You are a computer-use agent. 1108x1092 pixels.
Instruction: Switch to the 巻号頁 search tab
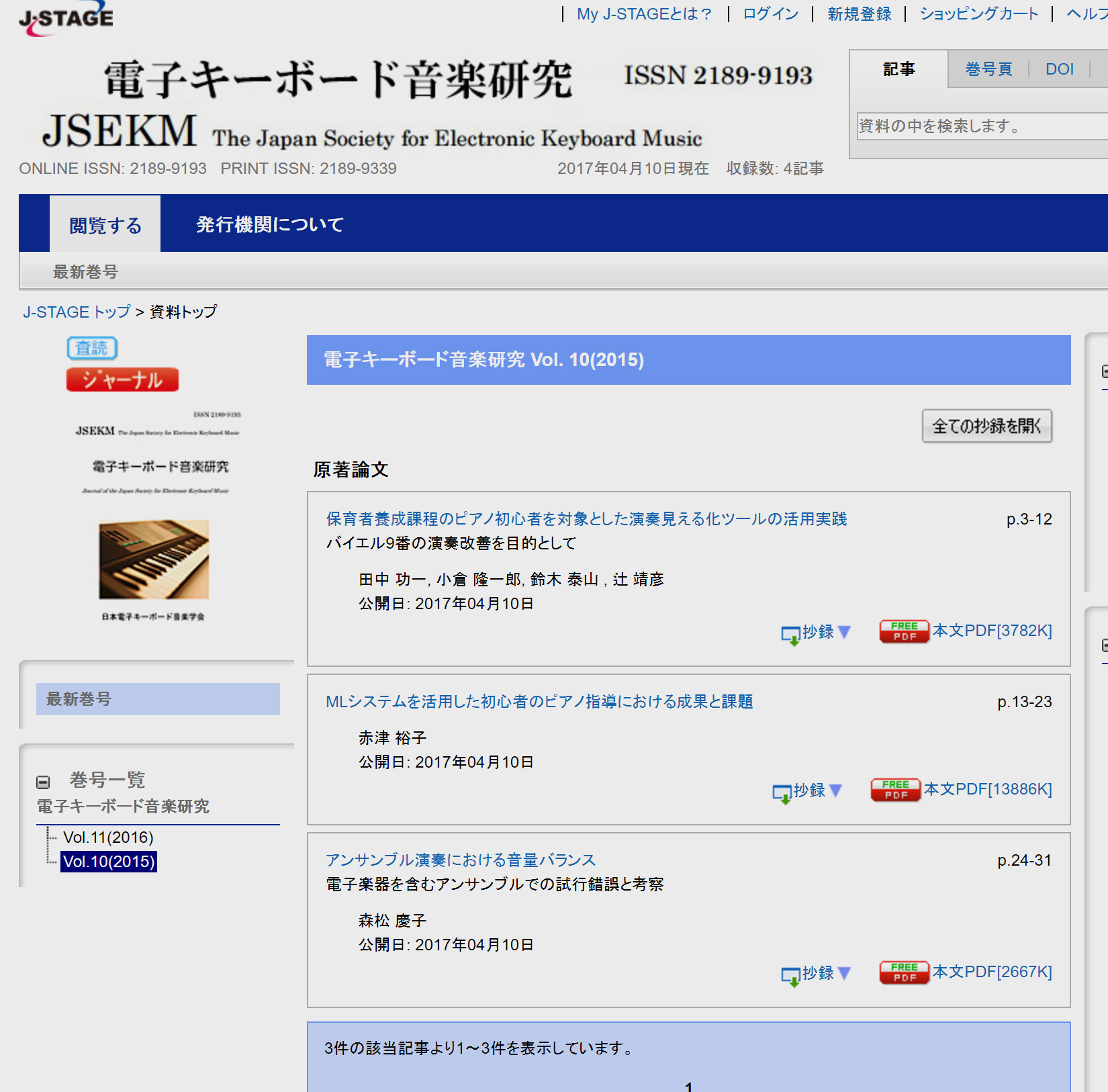988,69
